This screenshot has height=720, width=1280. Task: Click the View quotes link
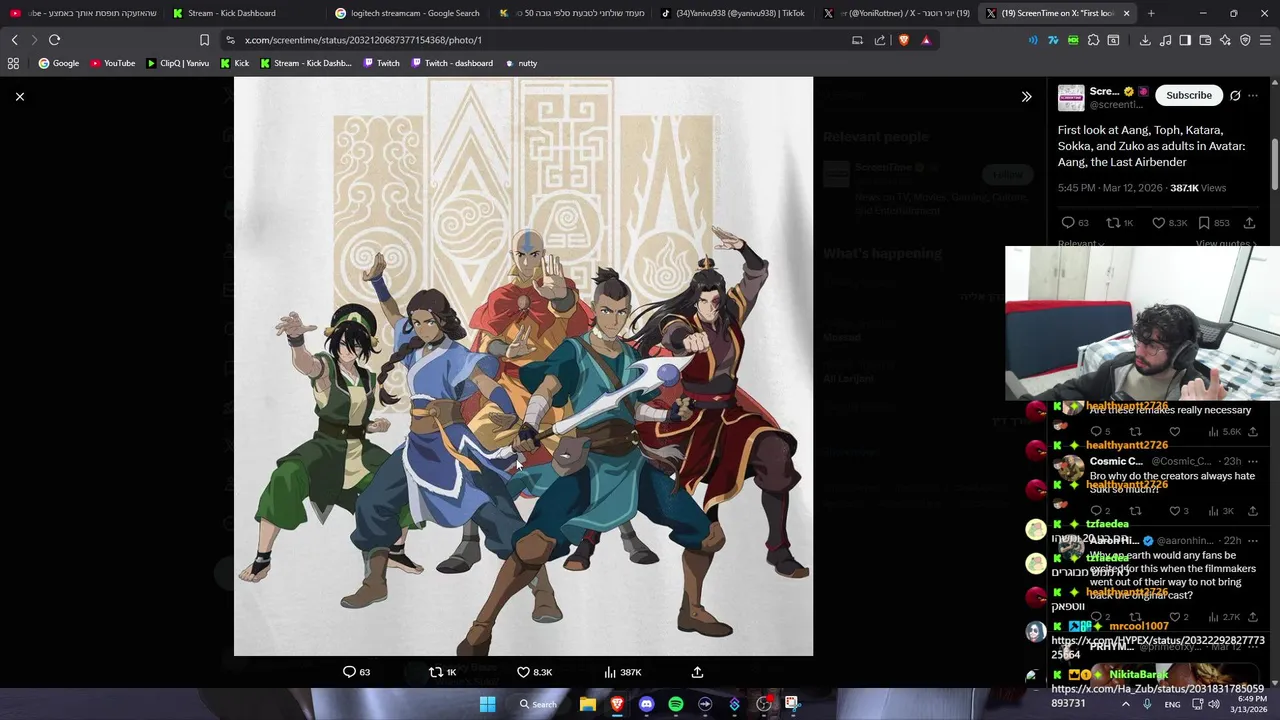click(x=1227, y=243)
